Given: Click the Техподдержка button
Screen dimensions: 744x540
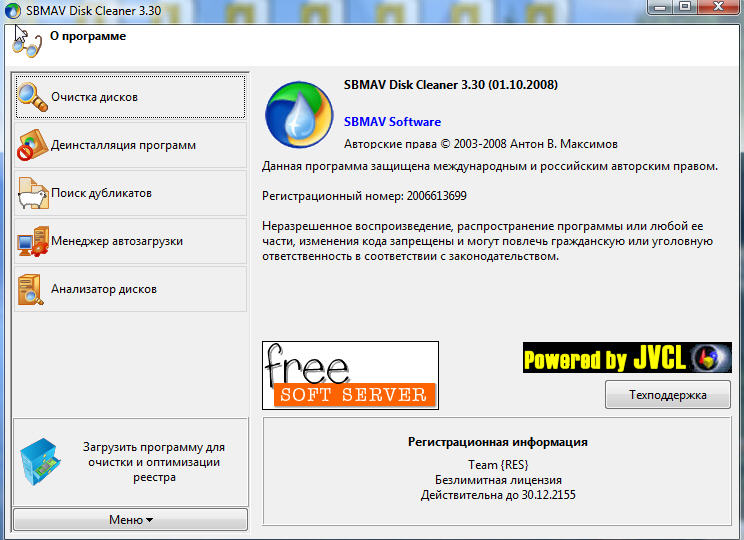Looking at the screenshot, I should (x=668, y=395).
